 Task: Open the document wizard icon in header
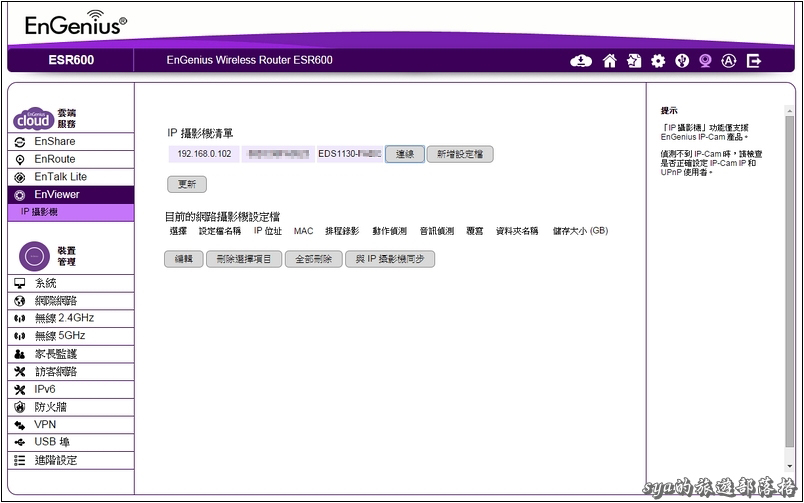(634, 61)
